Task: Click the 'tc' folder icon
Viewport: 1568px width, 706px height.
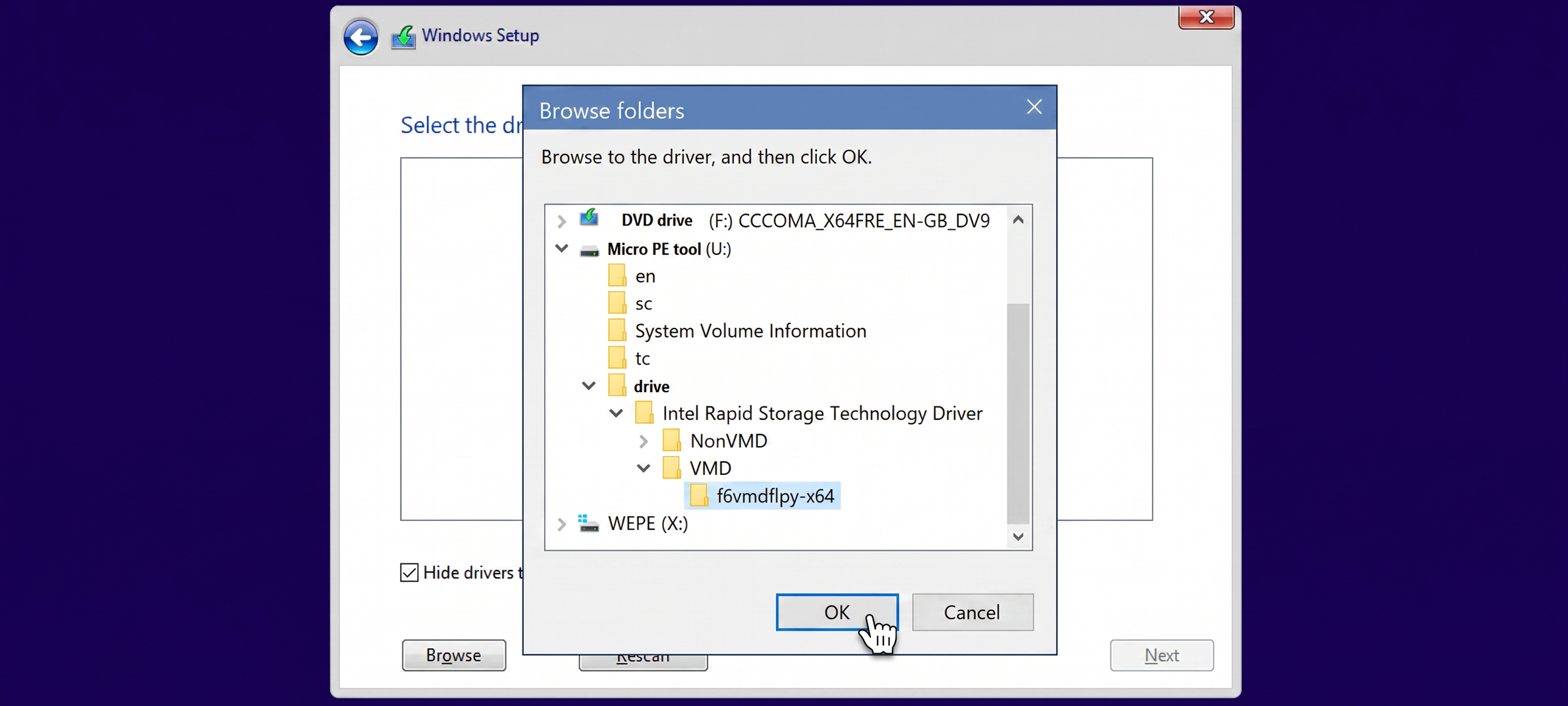Action: click(617, 359)
